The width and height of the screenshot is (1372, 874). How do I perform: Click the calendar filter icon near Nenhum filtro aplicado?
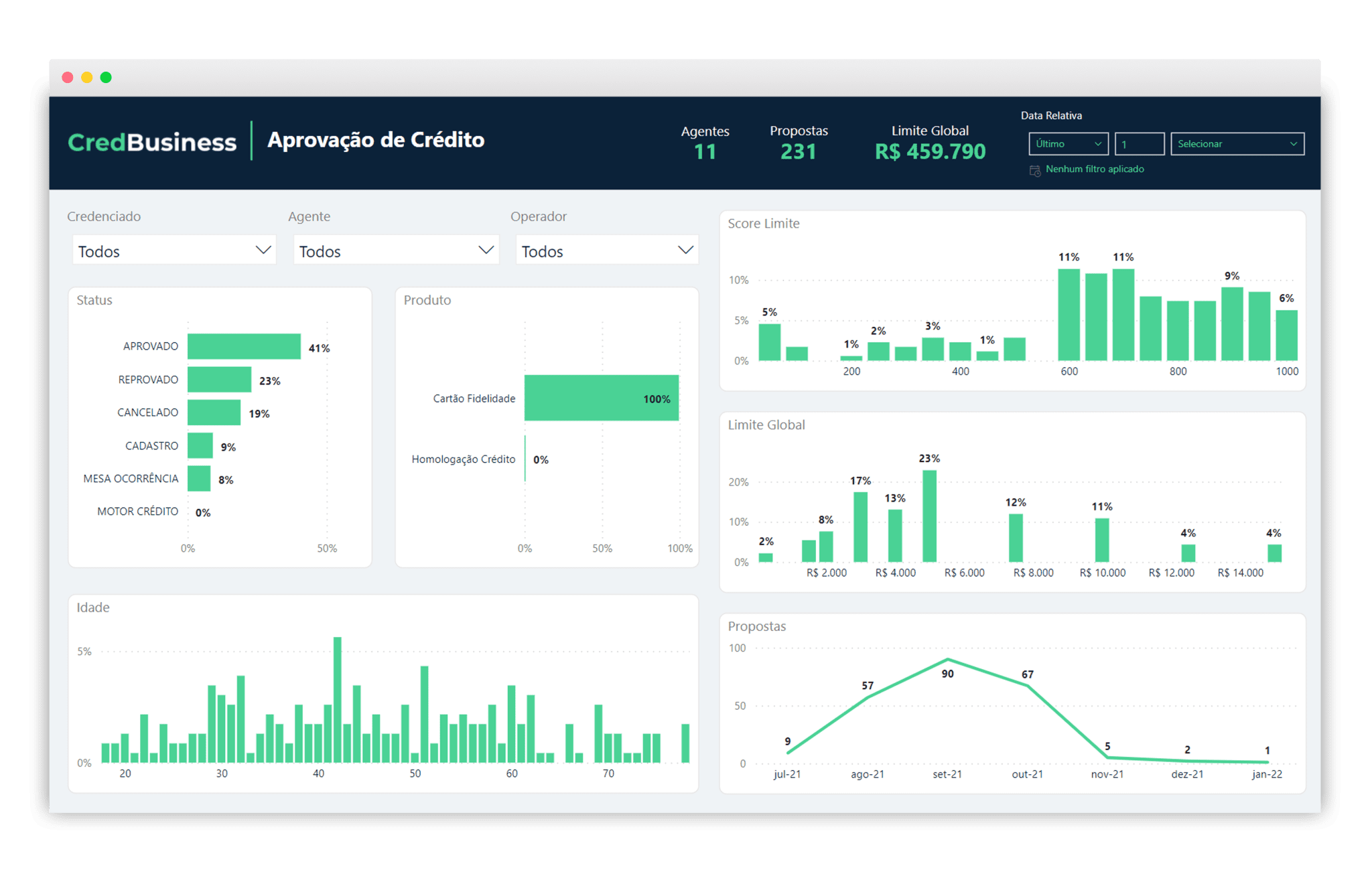point(1034,170)
